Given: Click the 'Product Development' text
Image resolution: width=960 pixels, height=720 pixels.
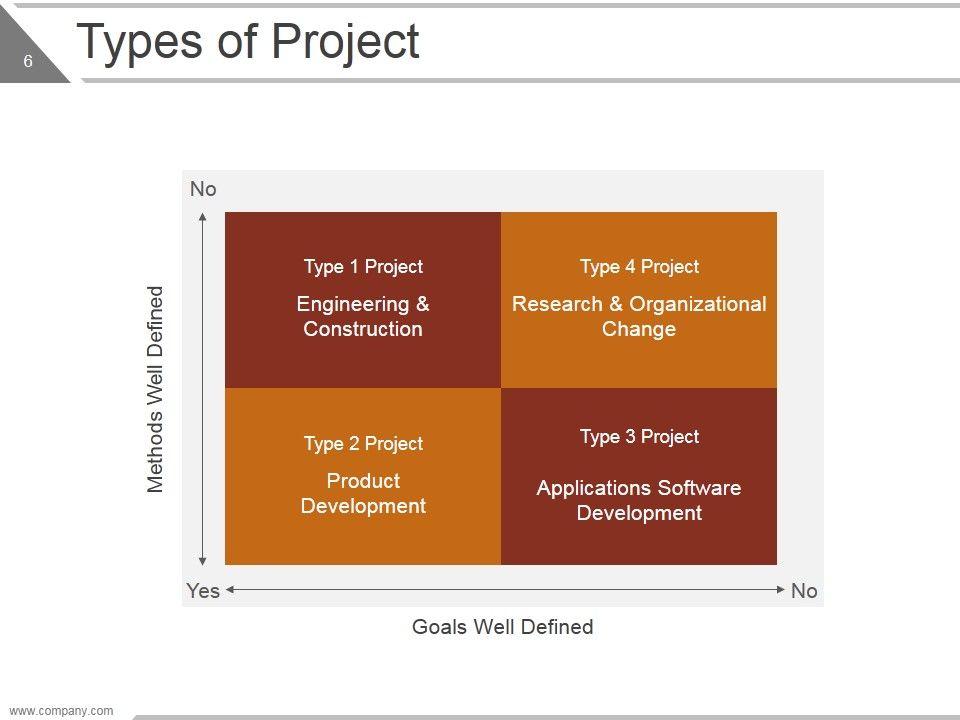Looking at the screenshot, I should tap(363, 493).
